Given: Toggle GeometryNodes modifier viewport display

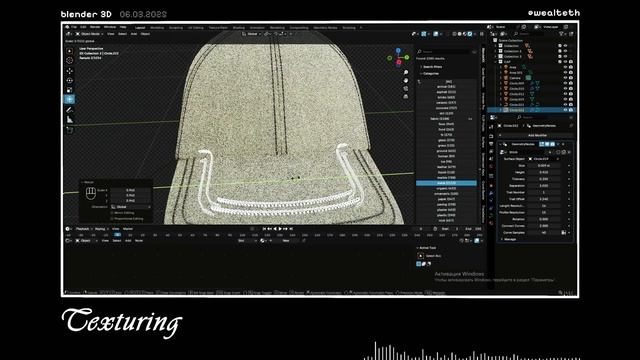Looking at the screenshot, I should [x=547, y=144].
